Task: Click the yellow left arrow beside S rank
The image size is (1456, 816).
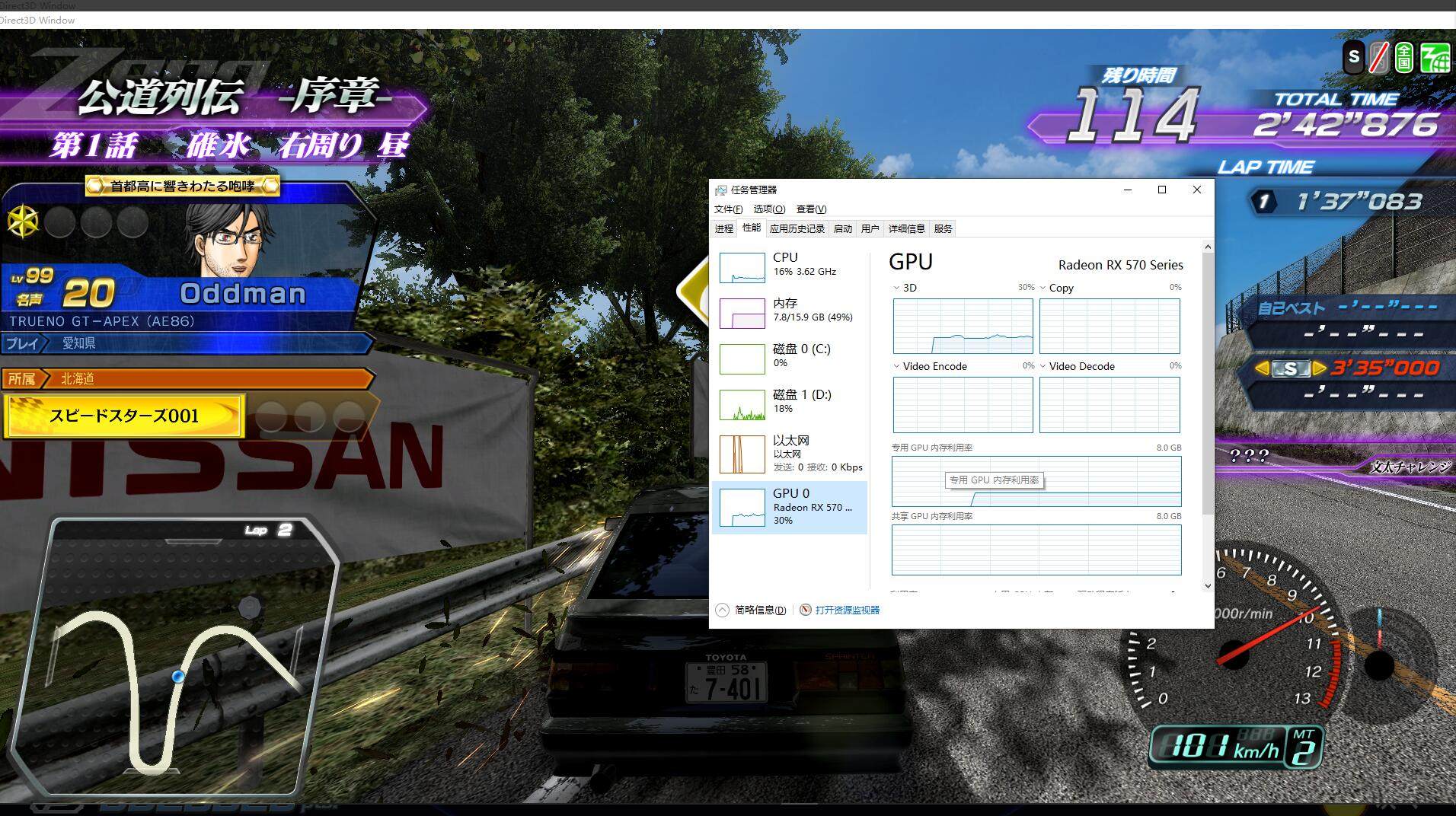Action: [1262, 369]
